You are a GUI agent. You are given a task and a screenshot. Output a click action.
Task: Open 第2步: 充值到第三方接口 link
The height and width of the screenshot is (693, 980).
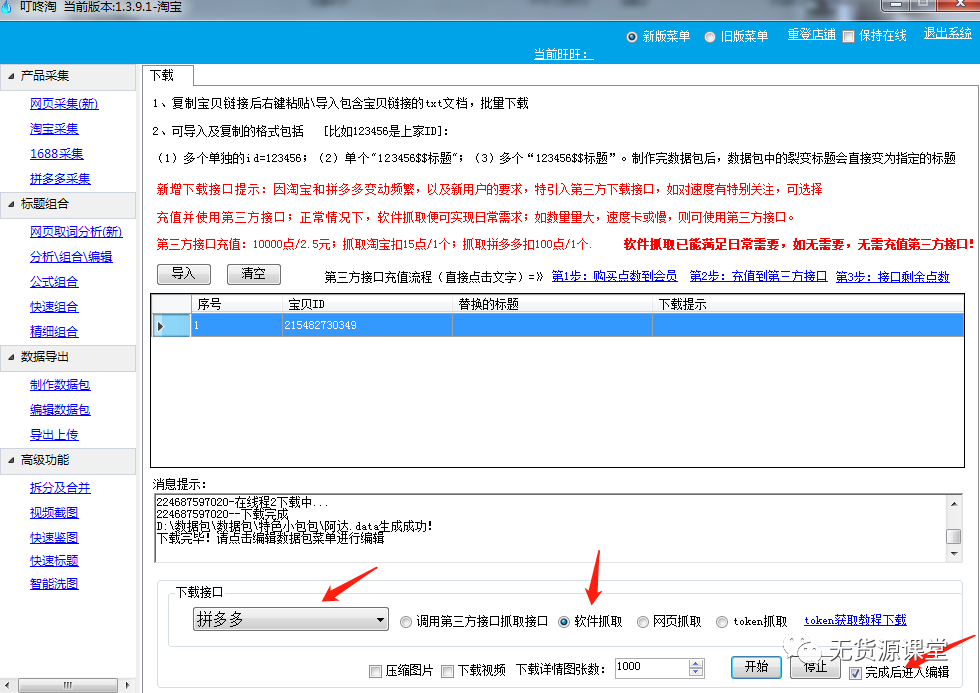coord(758,276)
